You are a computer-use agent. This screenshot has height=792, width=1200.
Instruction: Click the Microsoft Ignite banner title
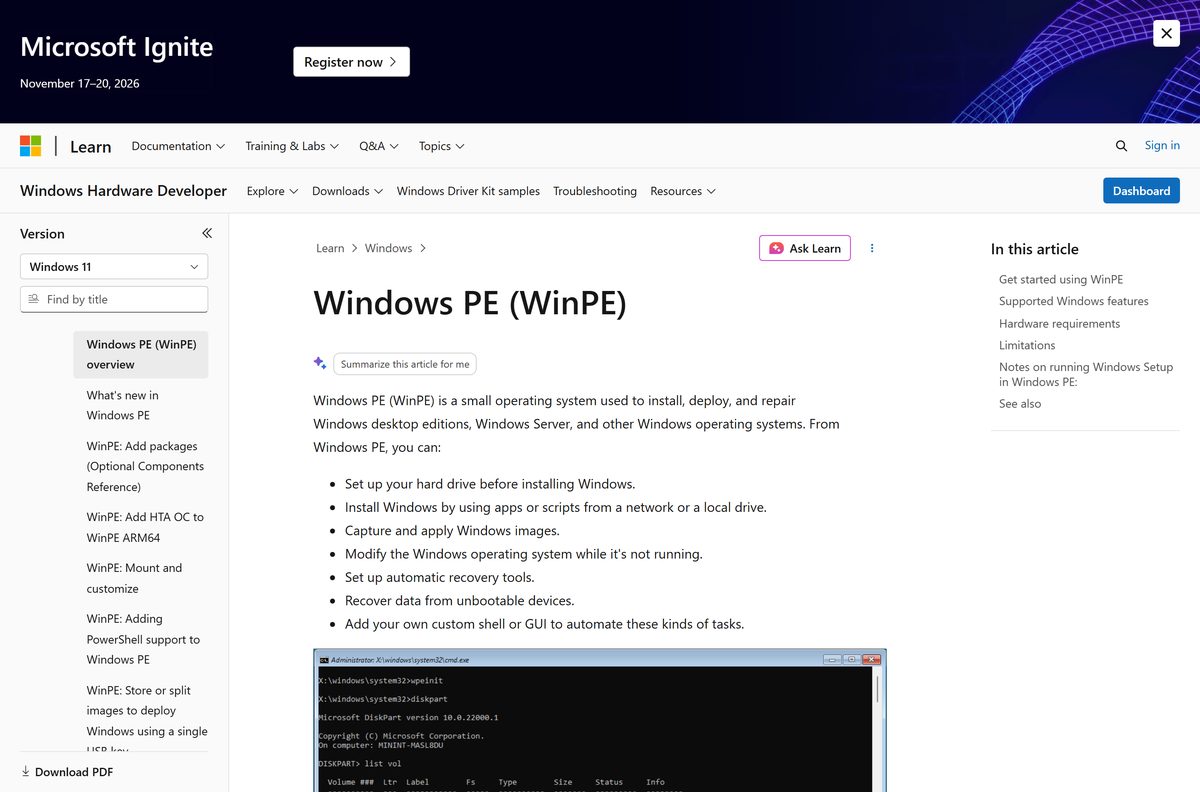[117, 47]
